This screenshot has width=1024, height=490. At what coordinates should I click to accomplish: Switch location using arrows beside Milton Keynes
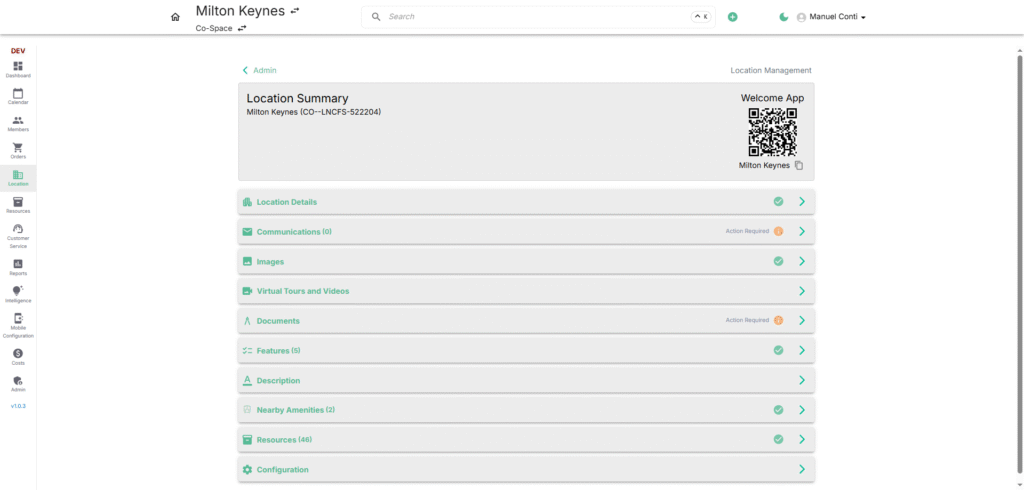tap(294, 11)
